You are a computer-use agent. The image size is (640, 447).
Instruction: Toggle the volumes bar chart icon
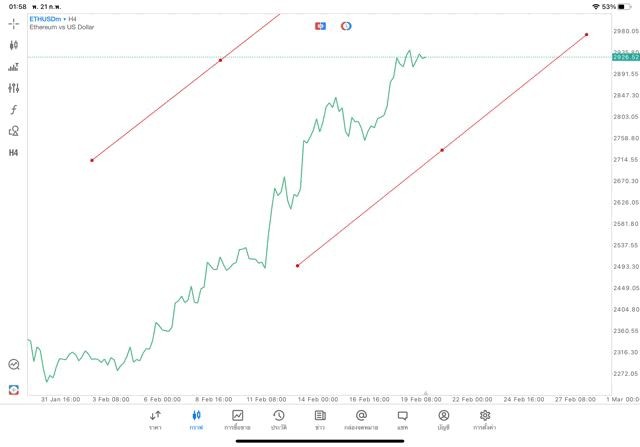13,67
